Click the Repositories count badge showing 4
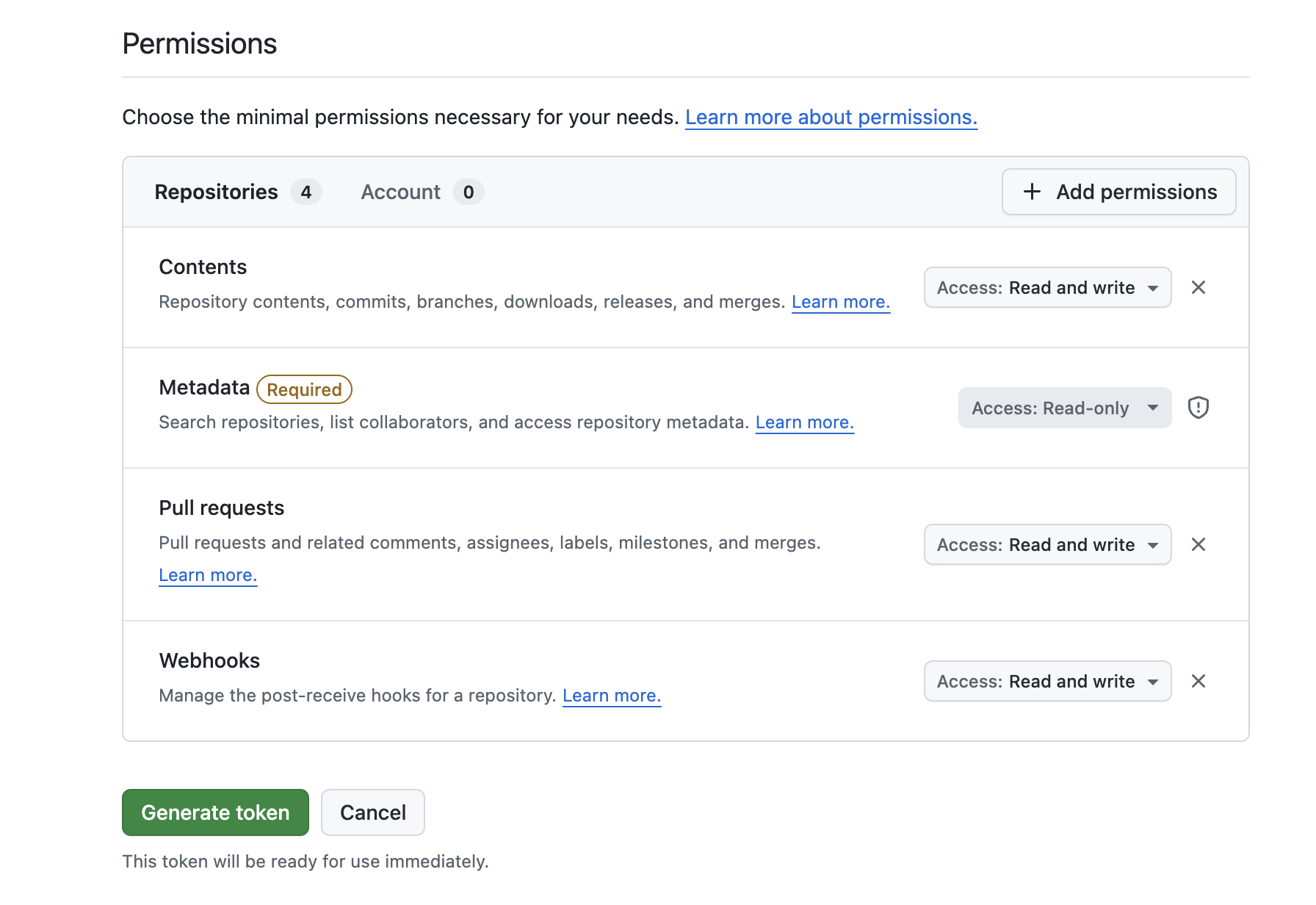 [x=306, y=192]
